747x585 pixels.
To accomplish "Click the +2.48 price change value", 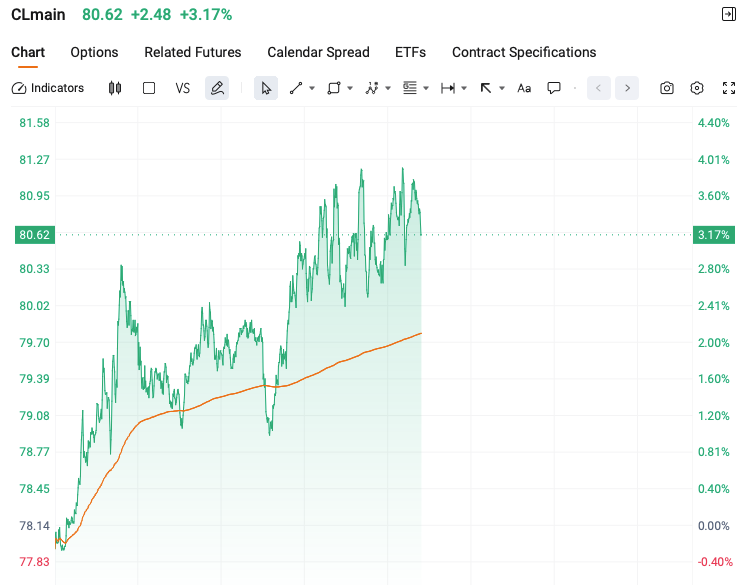I will tap(151, 15).
